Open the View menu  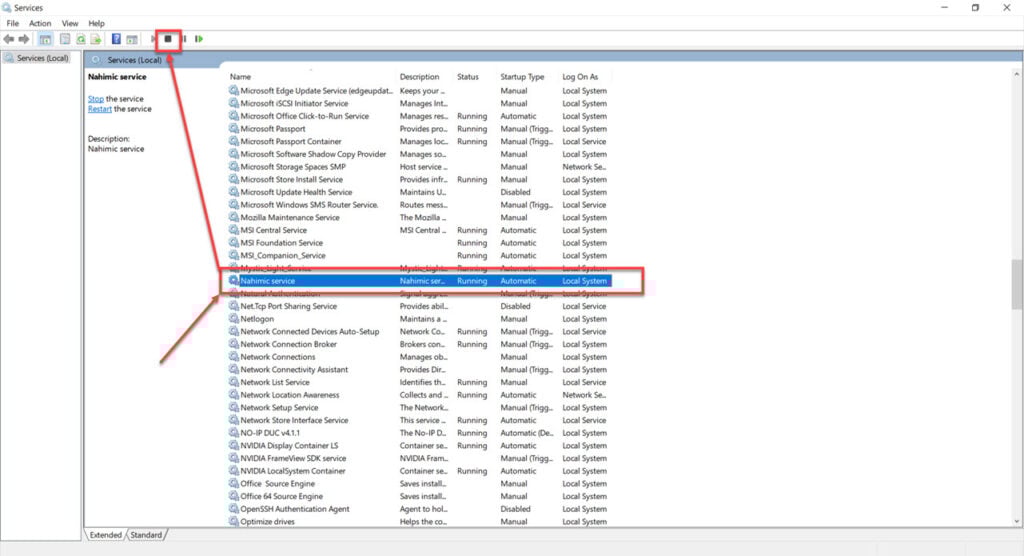[70, 24]
